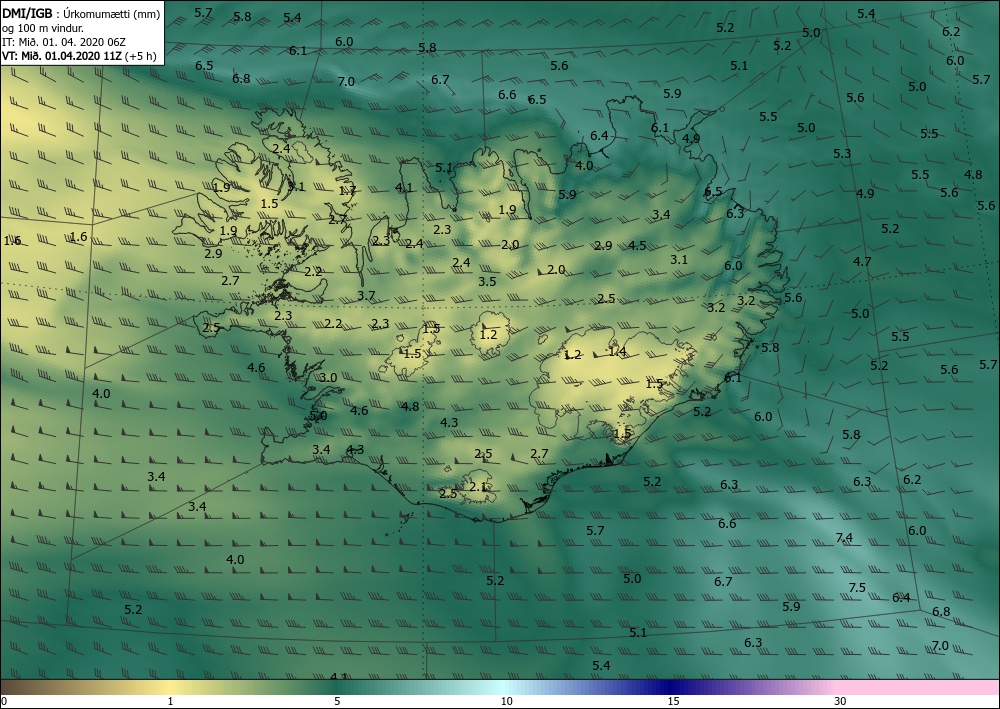Click the "1.4" value on the glacier
The height and width of the screenshot is (709, 1000).
pos(617,351)
